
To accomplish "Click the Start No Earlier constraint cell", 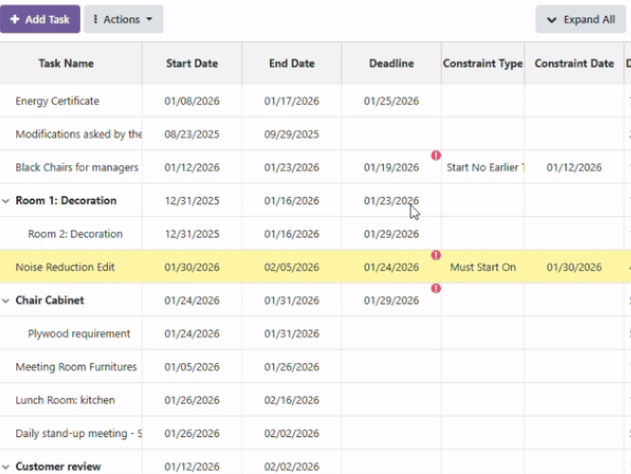I will point(483,168).
